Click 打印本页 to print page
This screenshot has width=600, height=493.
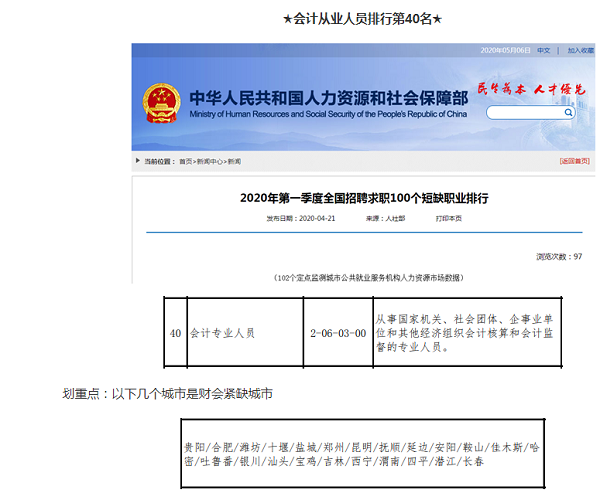[448, 218]
